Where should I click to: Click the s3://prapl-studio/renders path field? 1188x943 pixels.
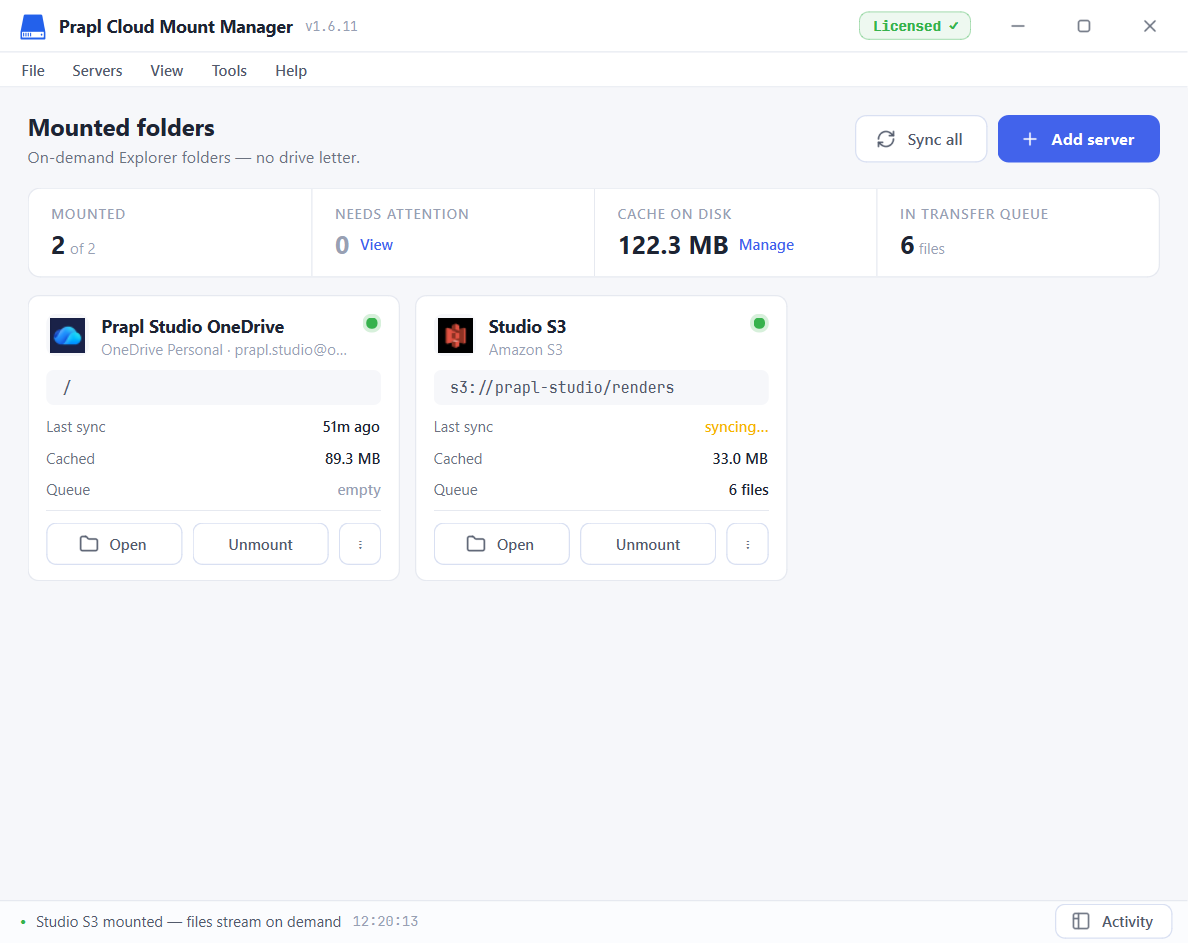[x=602, y=387]
